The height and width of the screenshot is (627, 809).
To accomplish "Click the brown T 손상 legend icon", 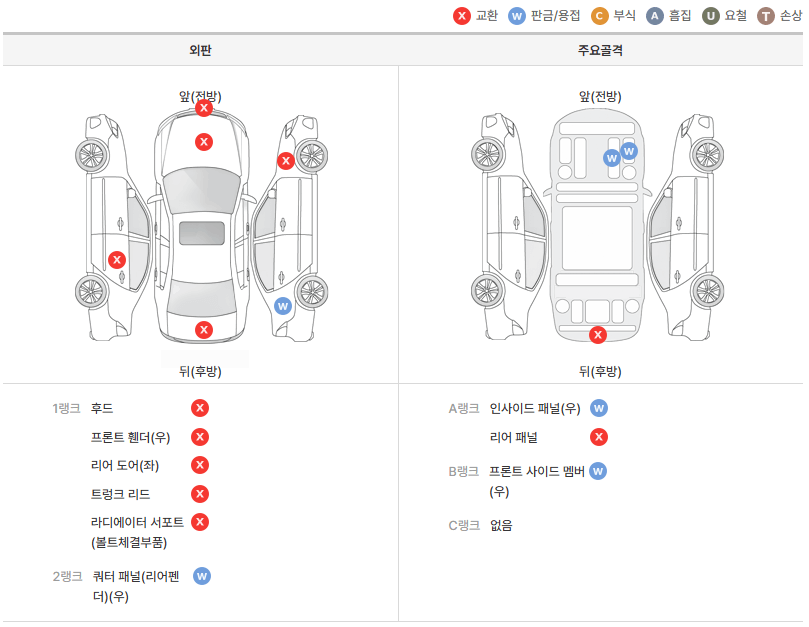I will [x=766, y=15].
